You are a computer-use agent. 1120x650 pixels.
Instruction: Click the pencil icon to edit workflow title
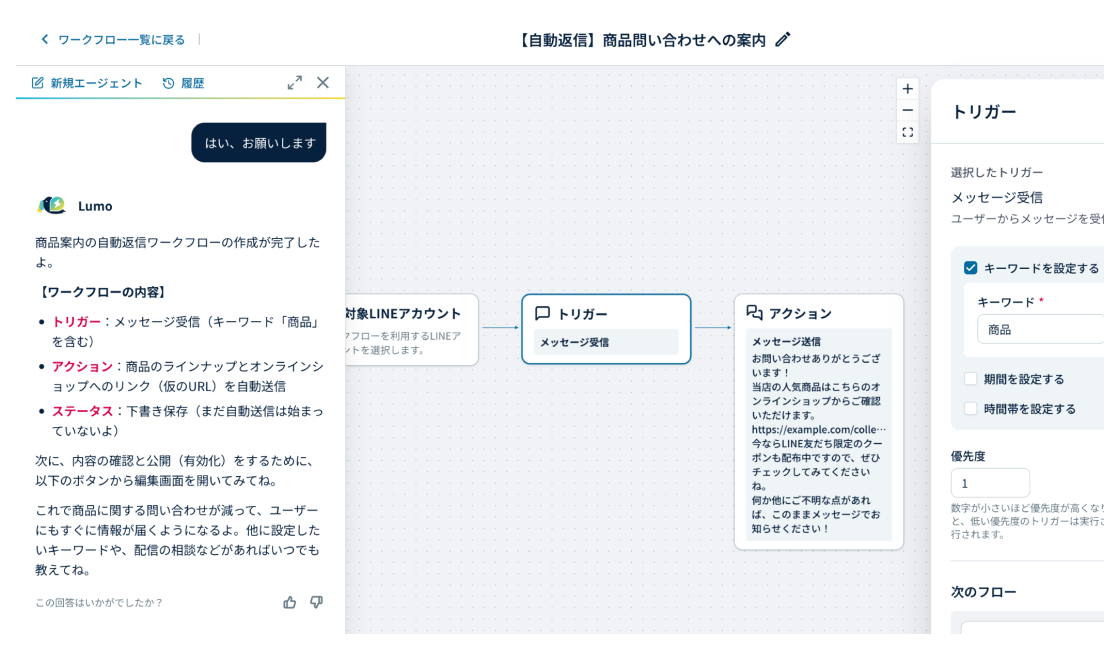783,39
